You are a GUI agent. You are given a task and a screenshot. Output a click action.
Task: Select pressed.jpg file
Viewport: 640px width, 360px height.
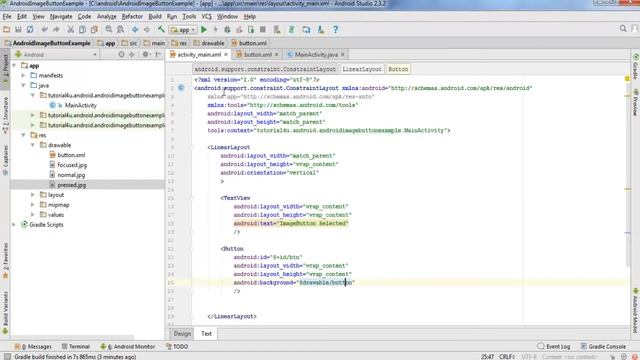pyautogui.click(x=71, y=185)
